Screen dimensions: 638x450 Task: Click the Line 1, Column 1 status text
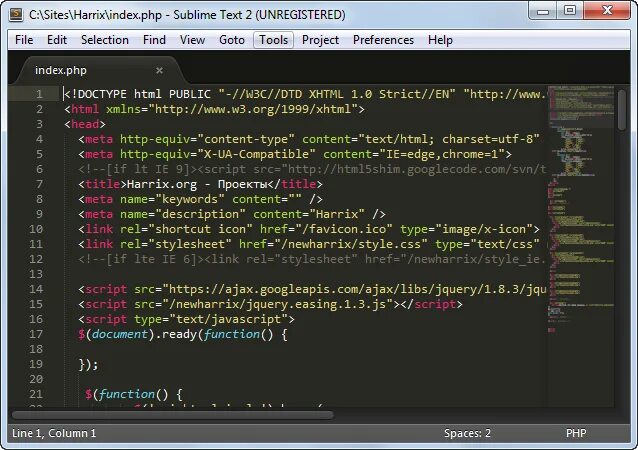tap(54, 433)
